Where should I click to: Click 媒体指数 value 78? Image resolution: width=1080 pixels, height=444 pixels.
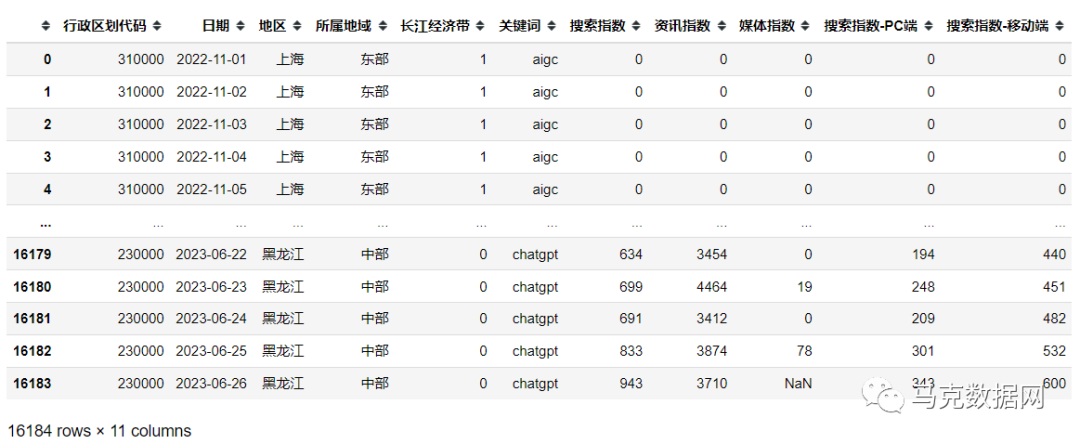804,351
